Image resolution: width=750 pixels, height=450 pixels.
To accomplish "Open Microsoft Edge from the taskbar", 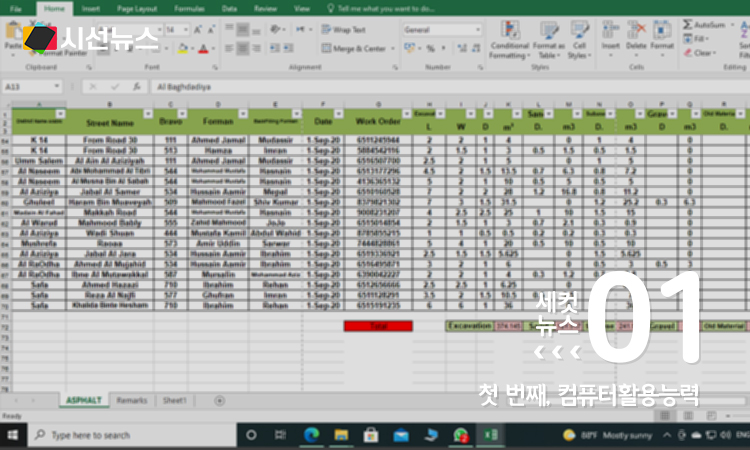I will click(x=310, y=435).
